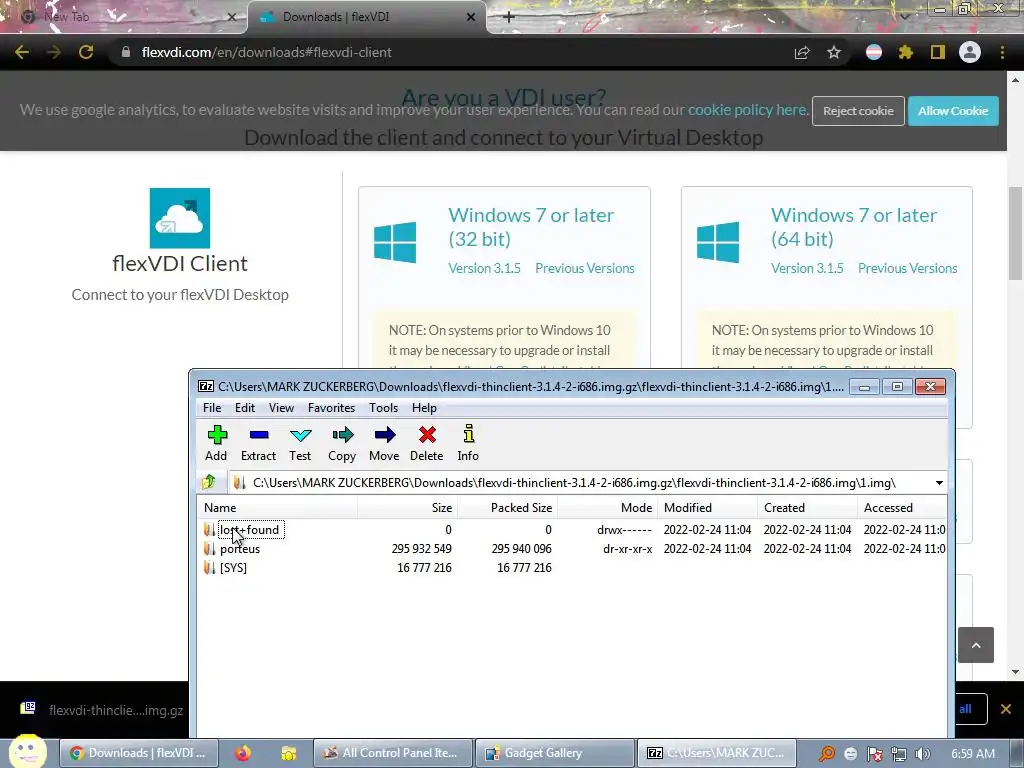The height and width of the screenshot is (768, 1024).
Task: Sort by the Size column header
Action: tap(408, 507)
